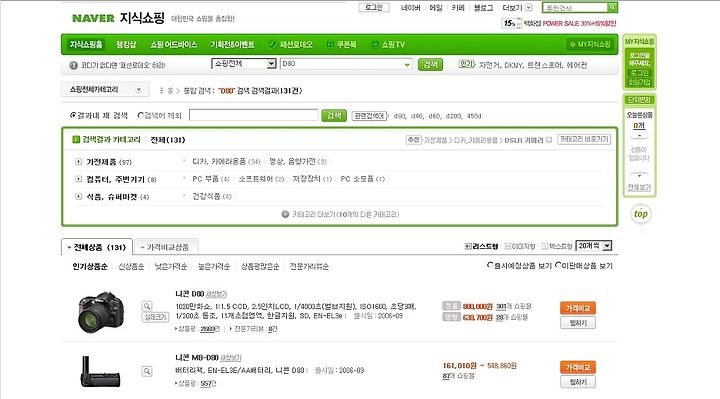The height and width of the screenshot is (399, 720).
Task: Switch to the 전체상품 (131) tab
Action: point(97,247)
